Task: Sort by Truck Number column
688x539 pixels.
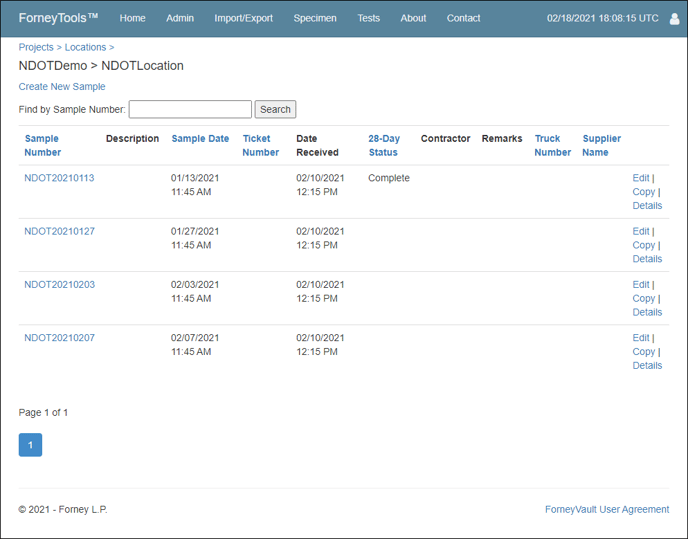Action: coord(552,145)
